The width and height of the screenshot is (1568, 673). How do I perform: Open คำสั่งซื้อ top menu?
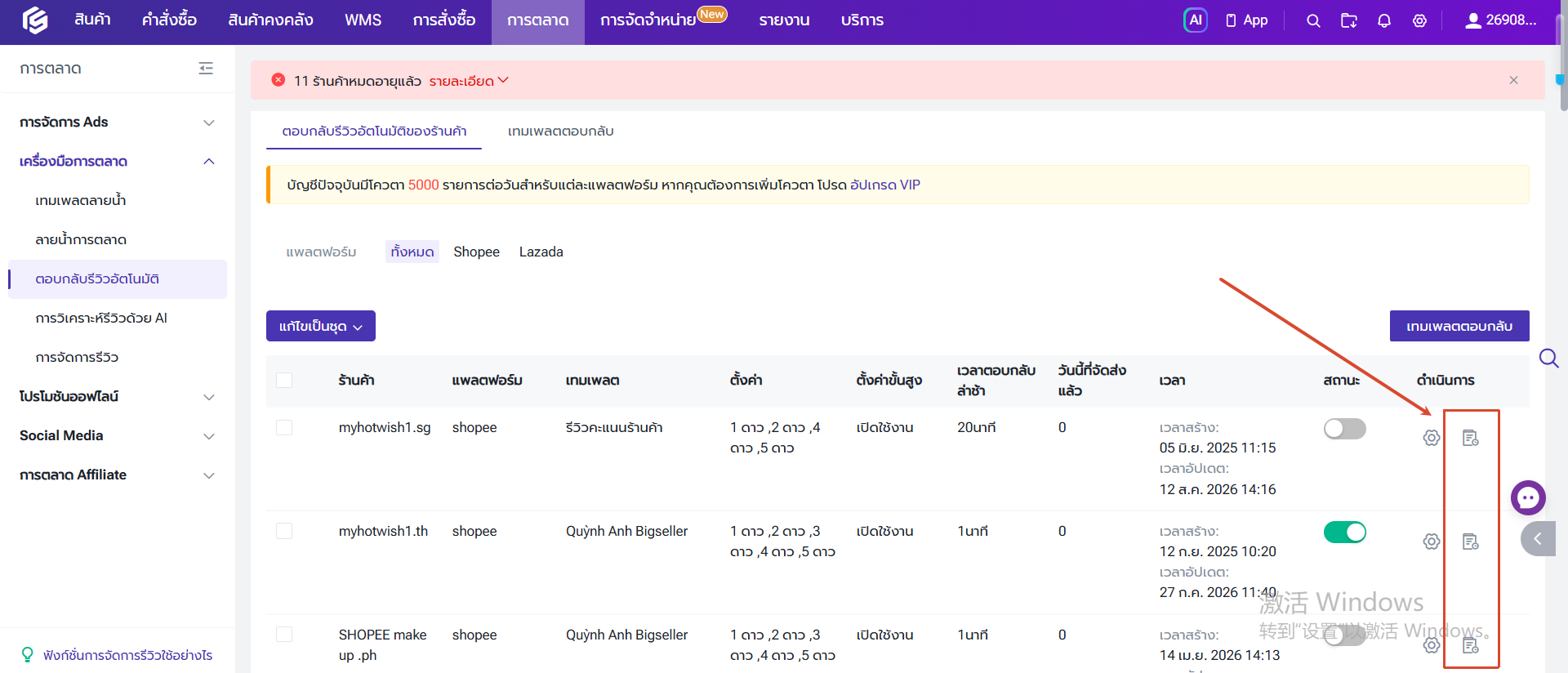[x=169, y=20]
